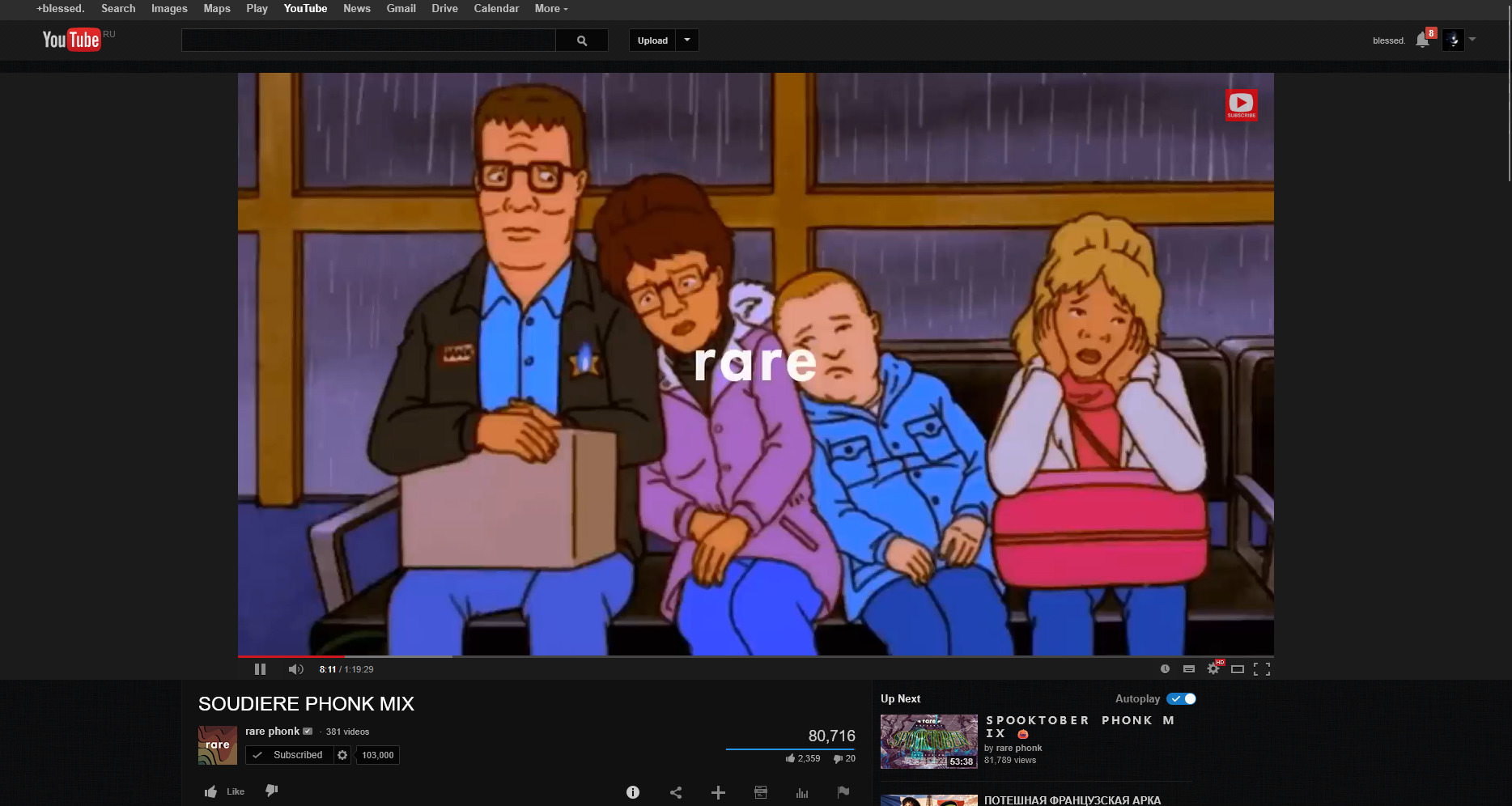This screenshot has height=806, width=1512.
Task: Go to Images in the Google bar
Action: click(x=169, y=9)
